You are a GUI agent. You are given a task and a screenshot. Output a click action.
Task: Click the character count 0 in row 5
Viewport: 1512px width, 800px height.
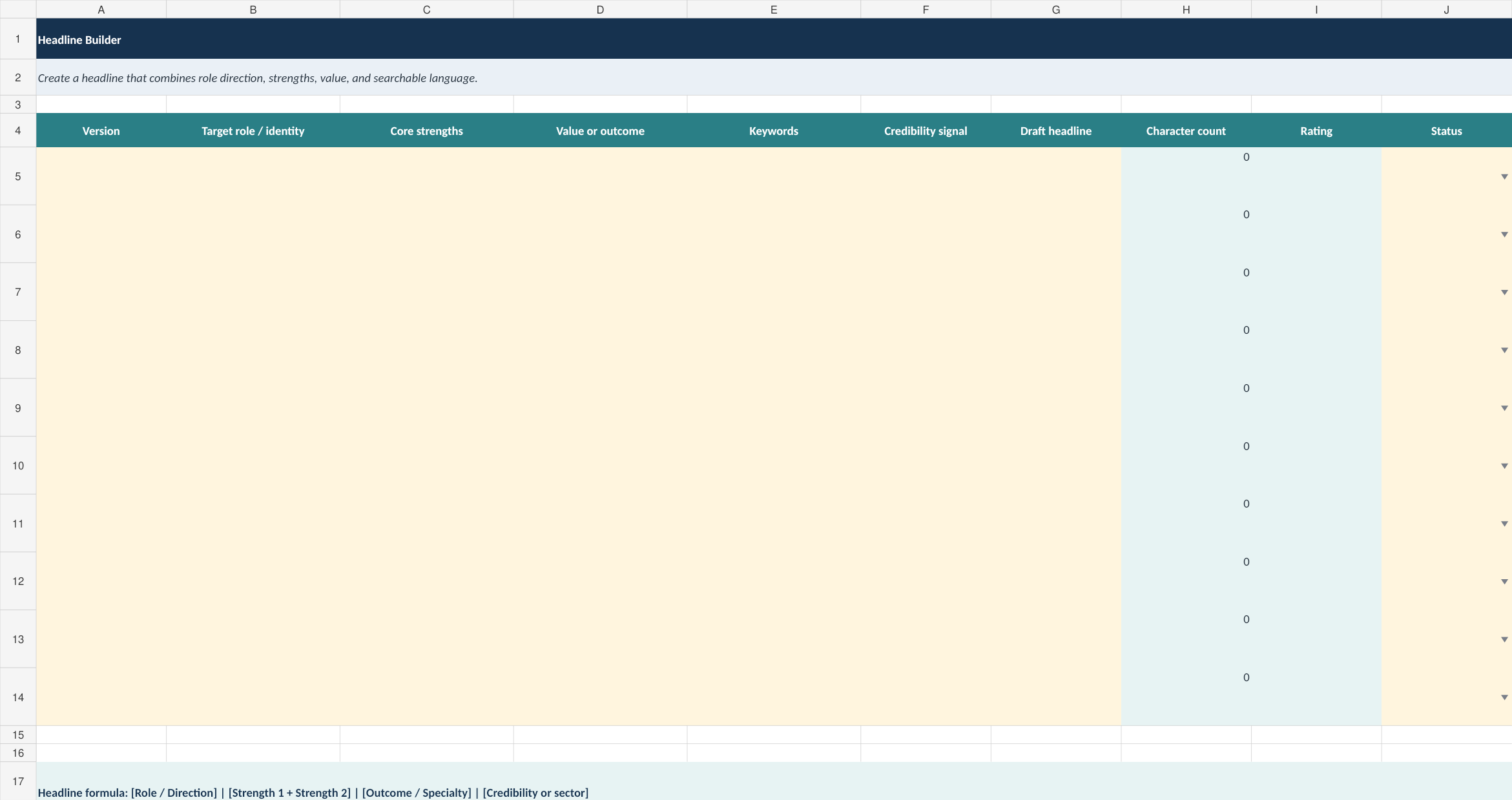1247,157
